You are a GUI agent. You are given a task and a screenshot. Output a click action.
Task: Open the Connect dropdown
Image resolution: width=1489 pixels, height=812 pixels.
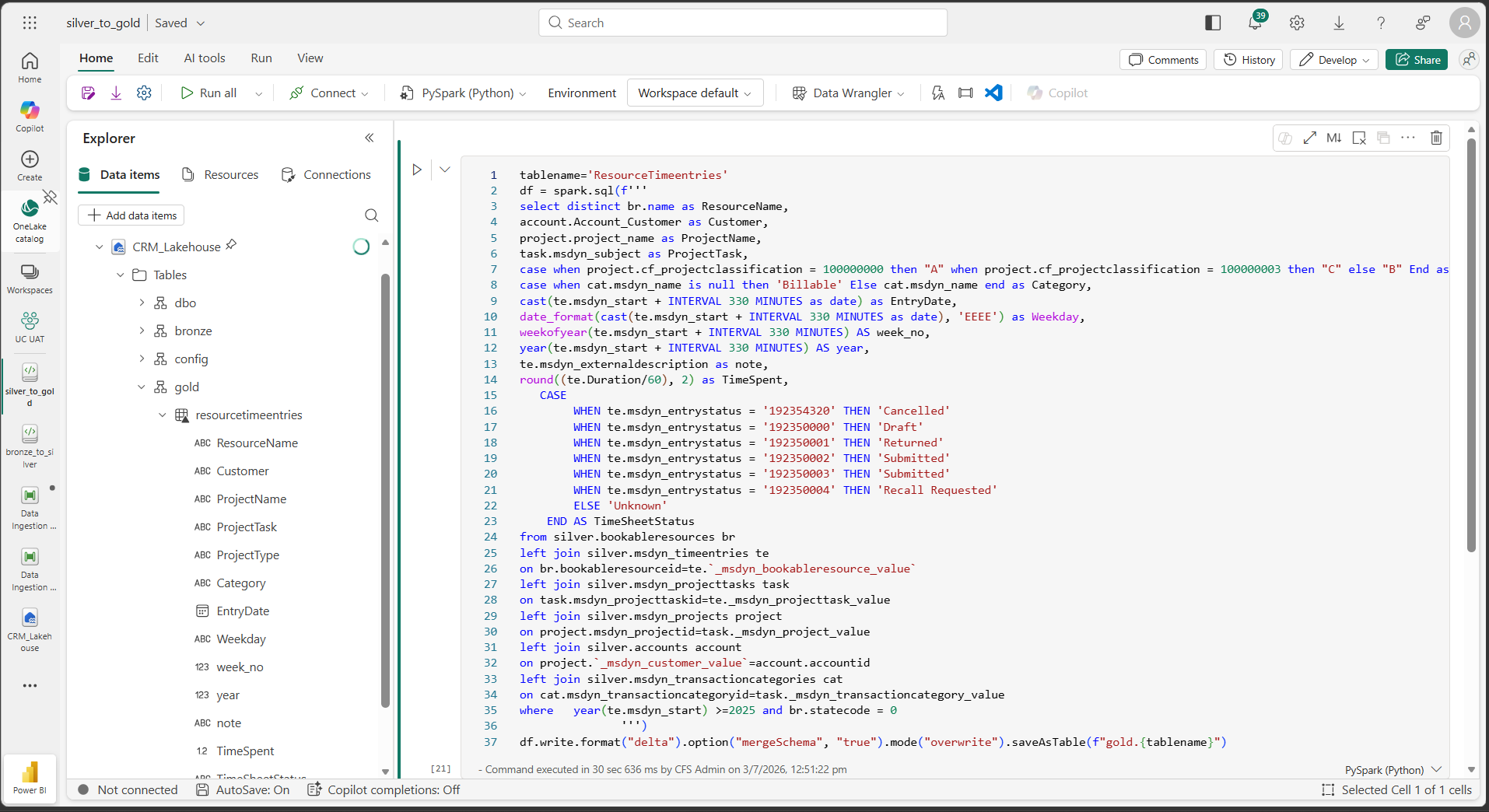330,93
